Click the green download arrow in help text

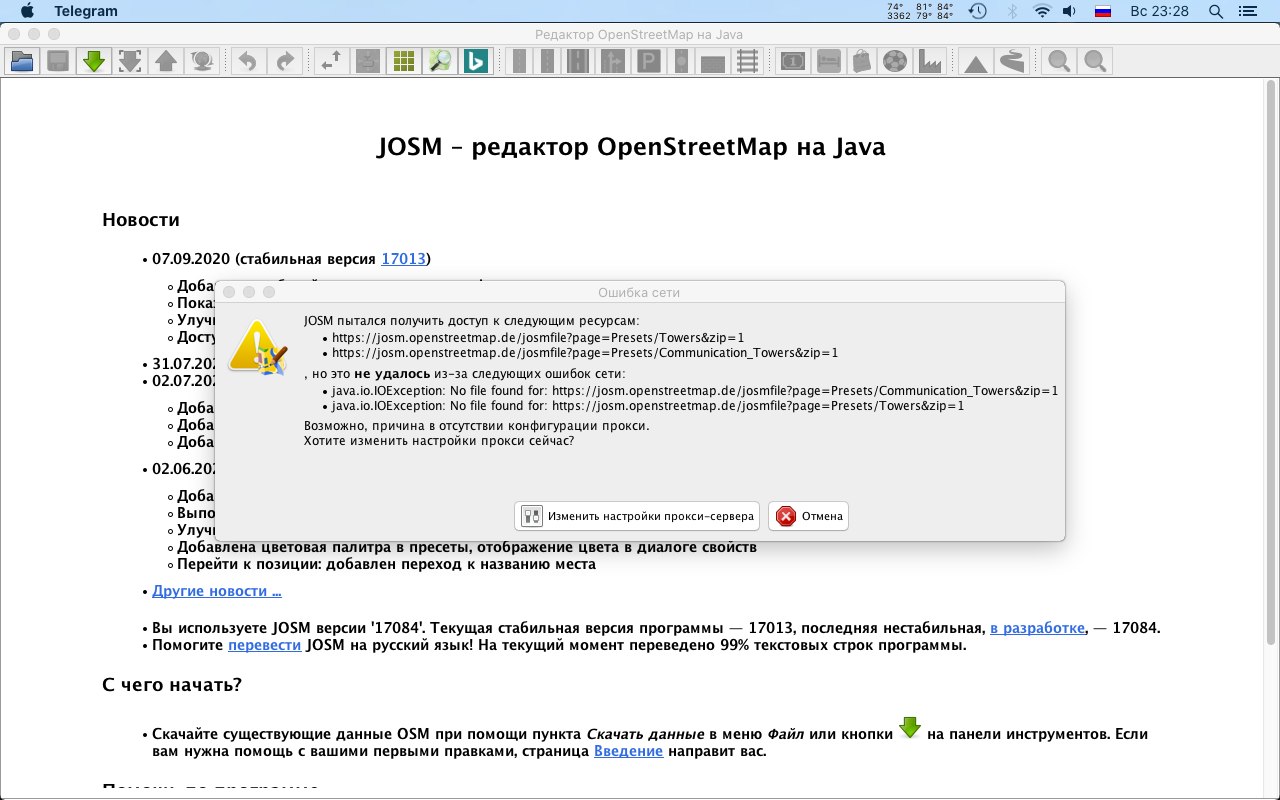click(x=909, y=728)
